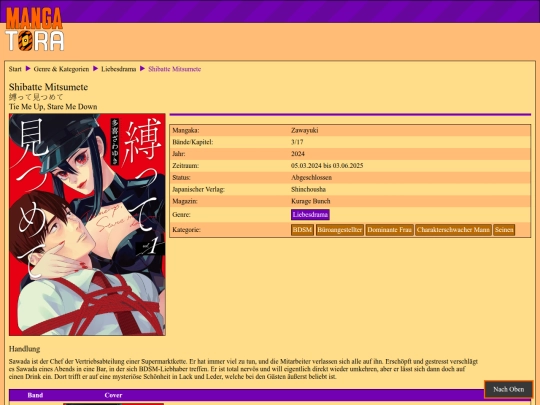This screenshot has height=405, width=540.
Task: Select the Dominante Frau category tag
Action: (x=389, y=230)
